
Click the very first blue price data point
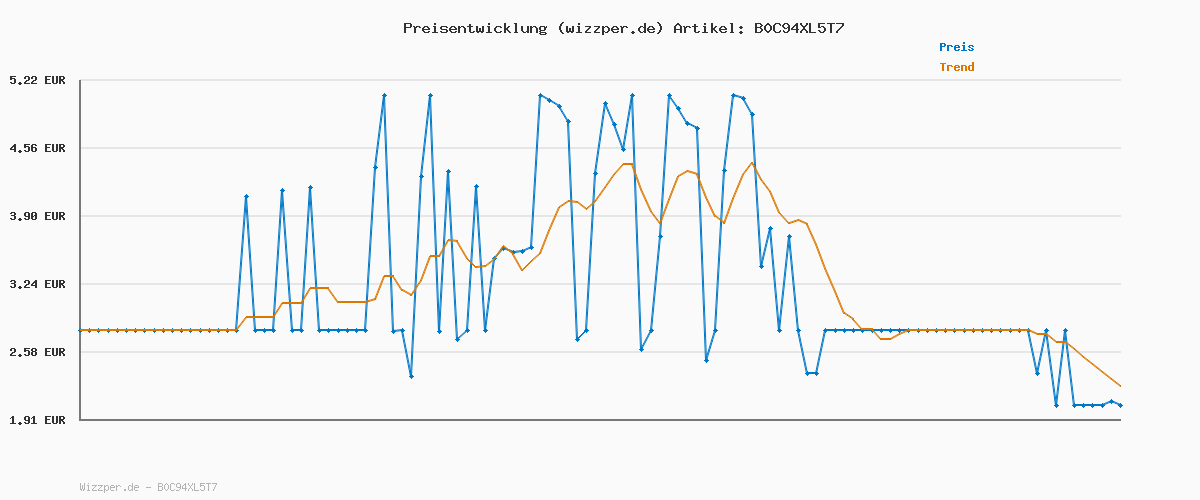point(80,330)
